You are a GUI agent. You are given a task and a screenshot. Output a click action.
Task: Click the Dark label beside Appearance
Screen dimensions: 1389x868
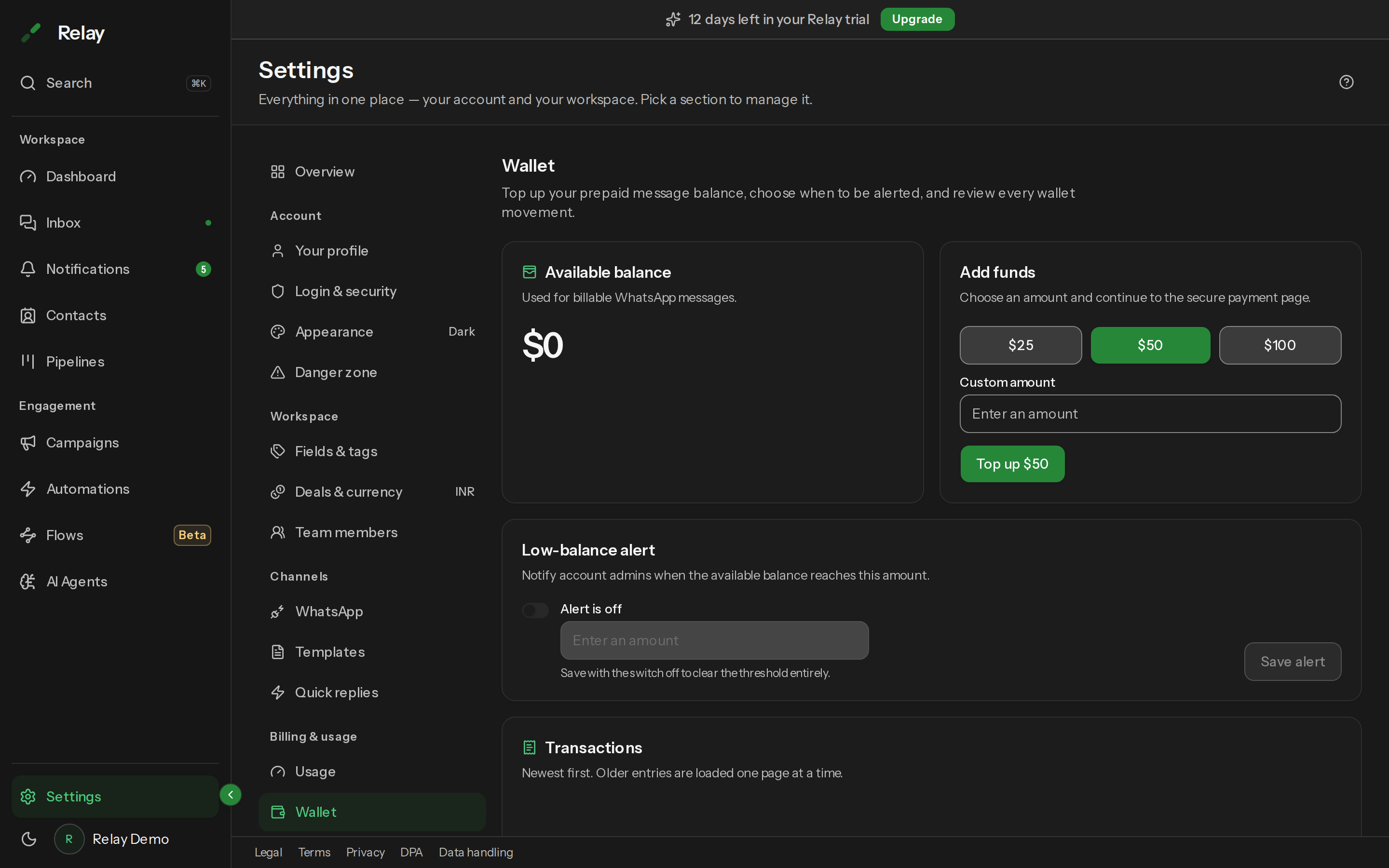(462, 332)
